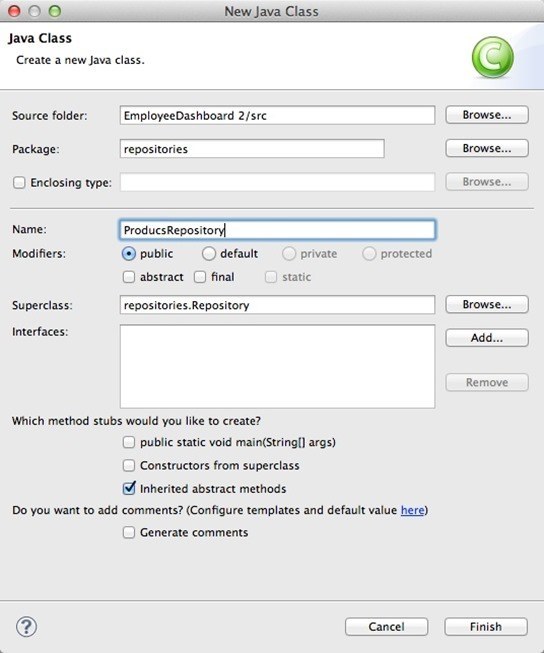Browse for the package
Viewport: 544px width, 653px height.
(487, 148)
